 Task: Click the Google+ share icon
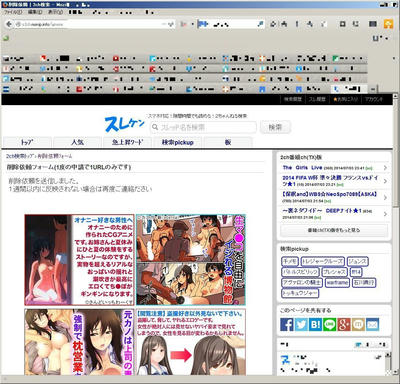344,324
